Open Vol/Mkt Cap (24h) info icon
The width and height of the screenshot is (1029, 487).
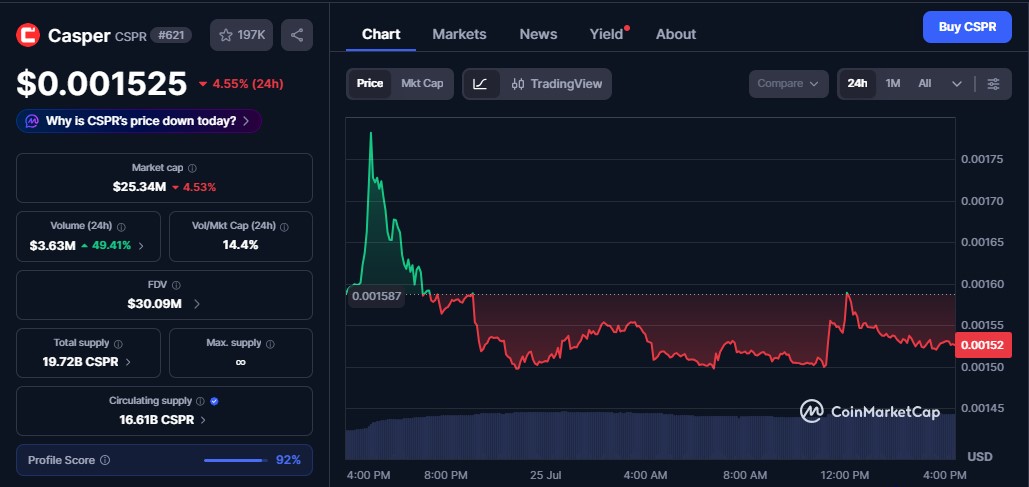(x=284, y=226)
